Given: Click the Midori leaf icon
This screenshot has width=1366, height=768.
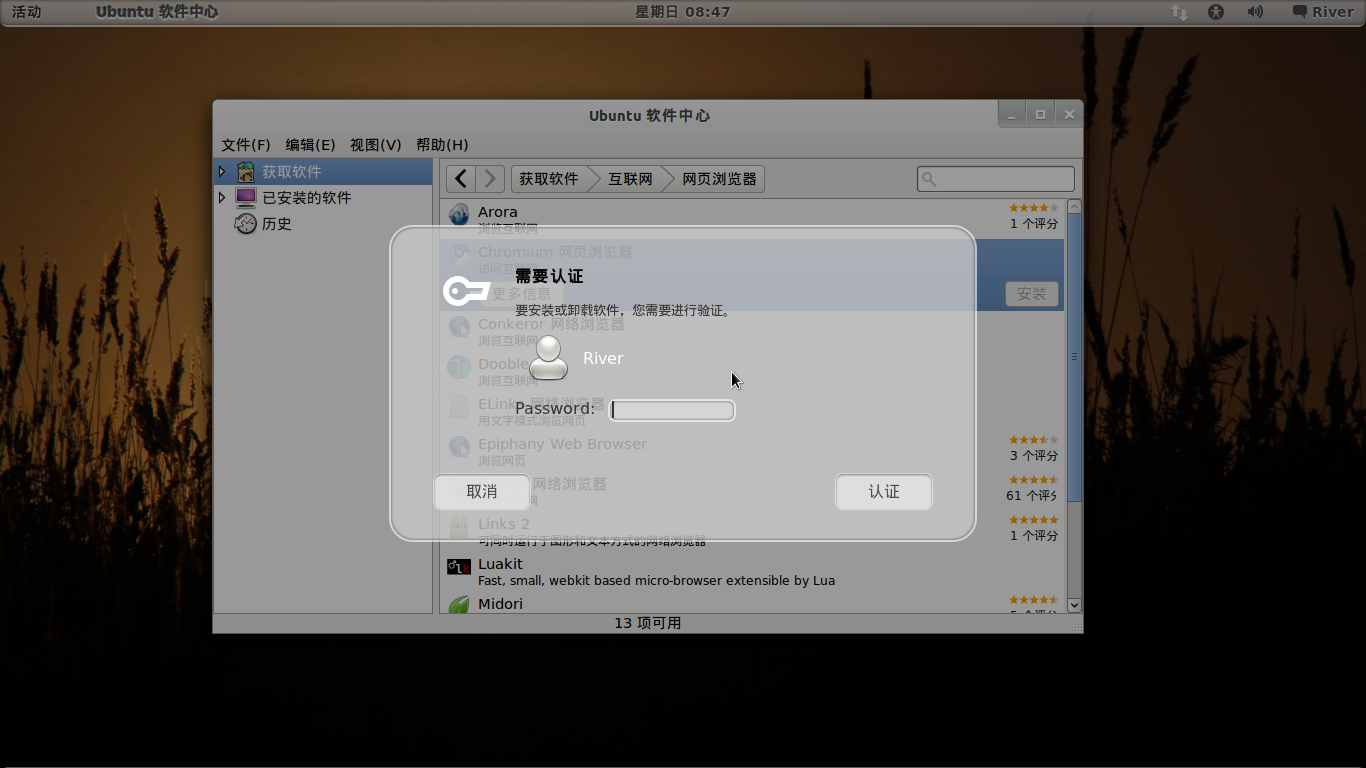Looking at the screenshot, I should click(459, 605).
